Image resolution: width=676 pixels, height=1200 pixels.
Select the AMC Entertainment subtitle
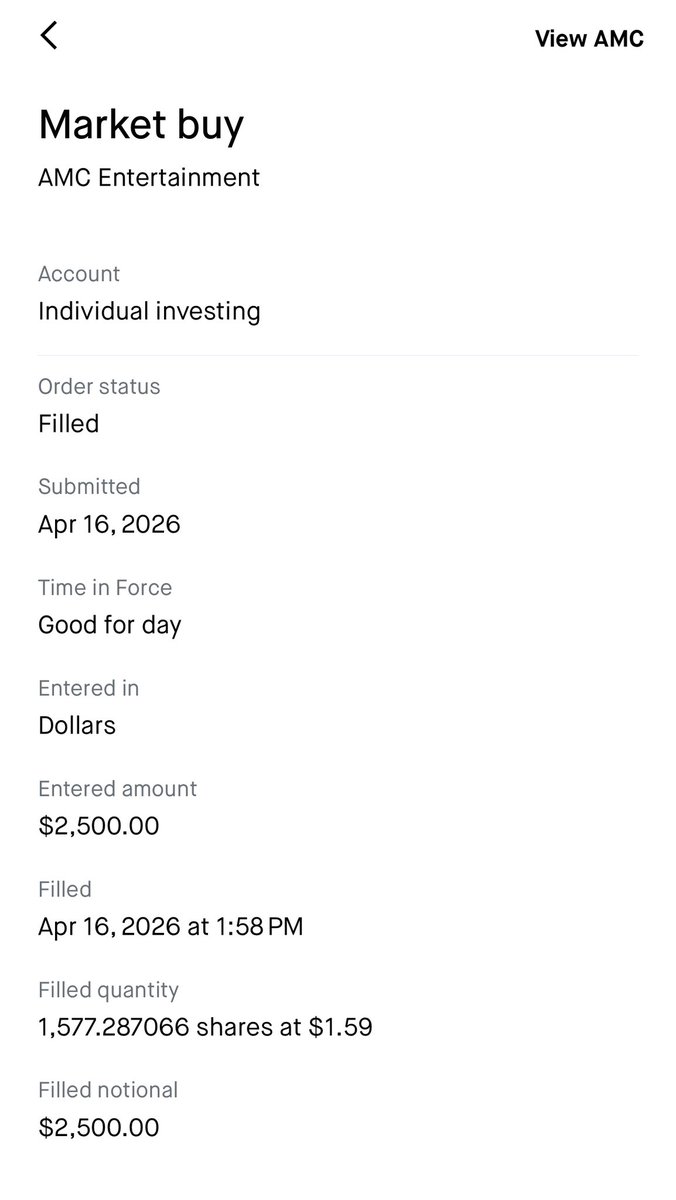click(149, 178)
